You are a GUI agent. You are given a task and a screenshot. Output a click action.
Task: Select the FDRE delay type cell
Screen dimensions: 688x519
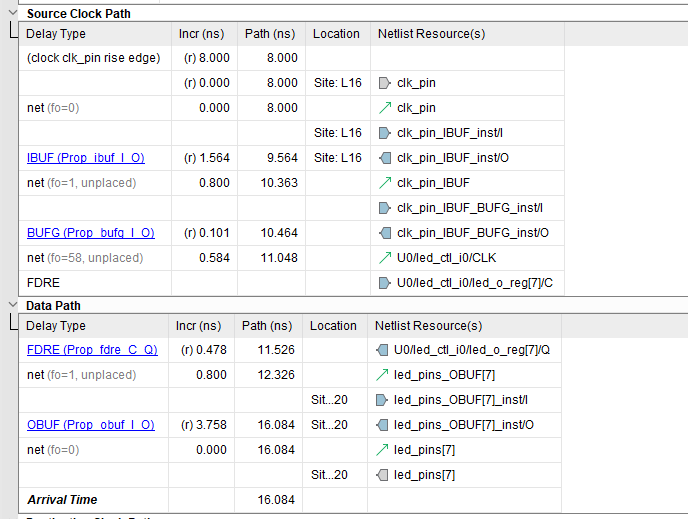coord(95,283)
